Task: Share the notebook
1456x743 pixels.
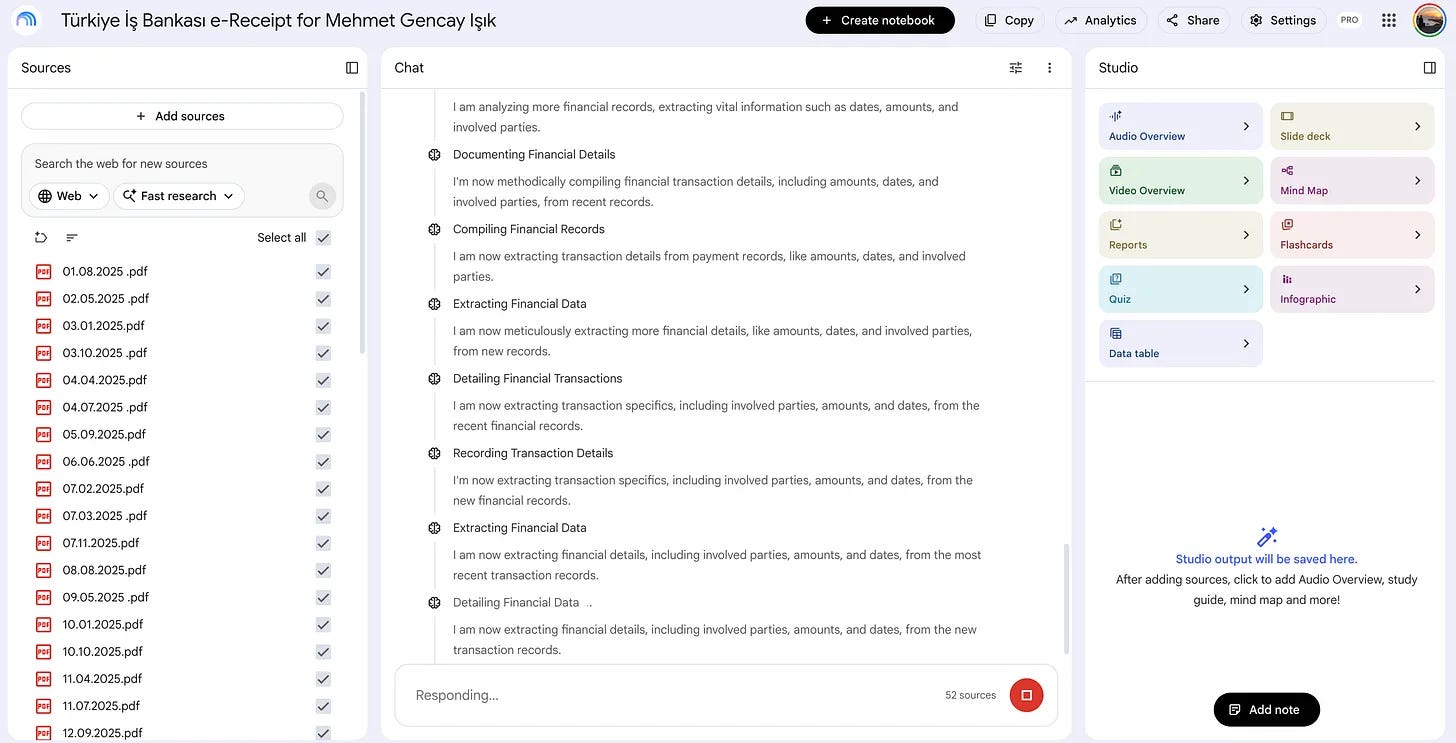Action: [x=1194, y=20]
